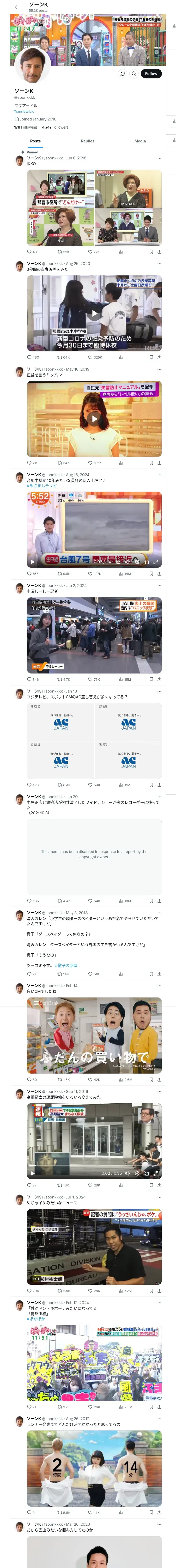Share the Aug 25, 2020 post
Viewport: 176px width, 1568px height.
159,357
